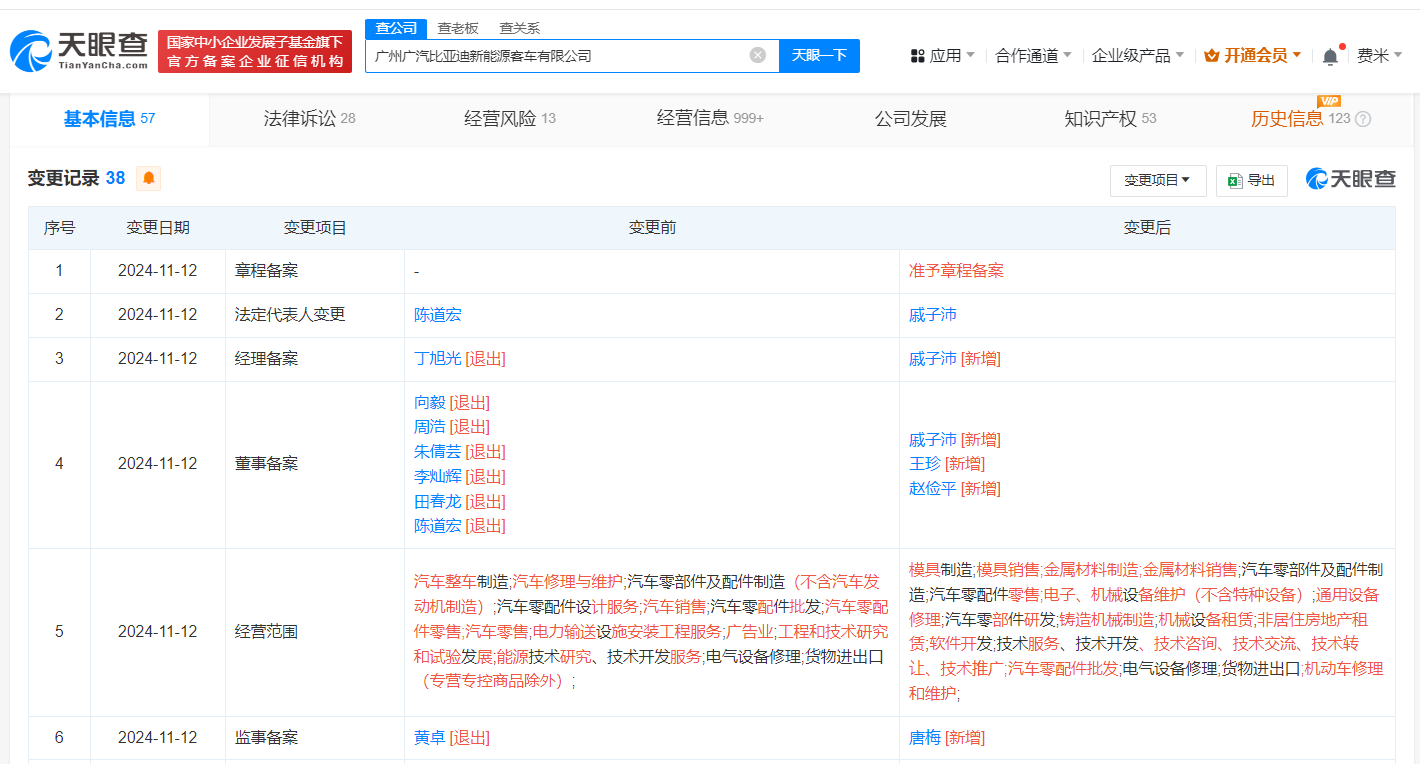Open new director 王珍's link
The width and height of the screenshot is (1420, 764).
point(925,464)
